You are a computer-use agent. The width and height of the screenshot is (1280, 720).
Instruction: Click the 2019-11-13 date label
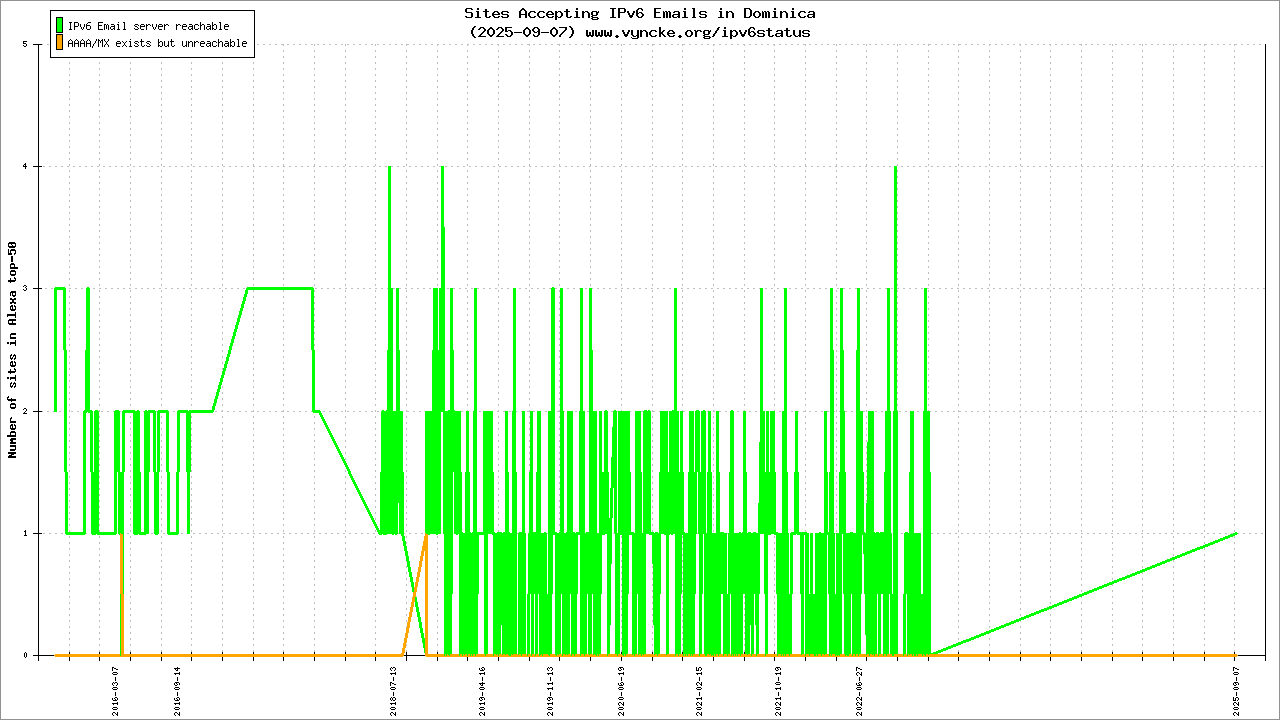coord(551,691)
